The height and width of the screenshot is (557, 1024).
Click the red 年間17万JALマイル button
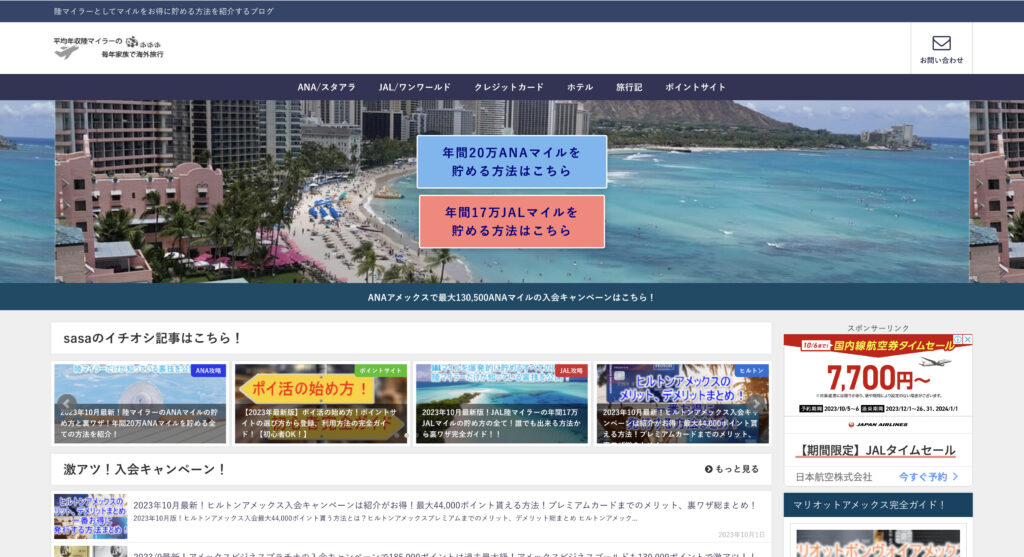point(511,222)
